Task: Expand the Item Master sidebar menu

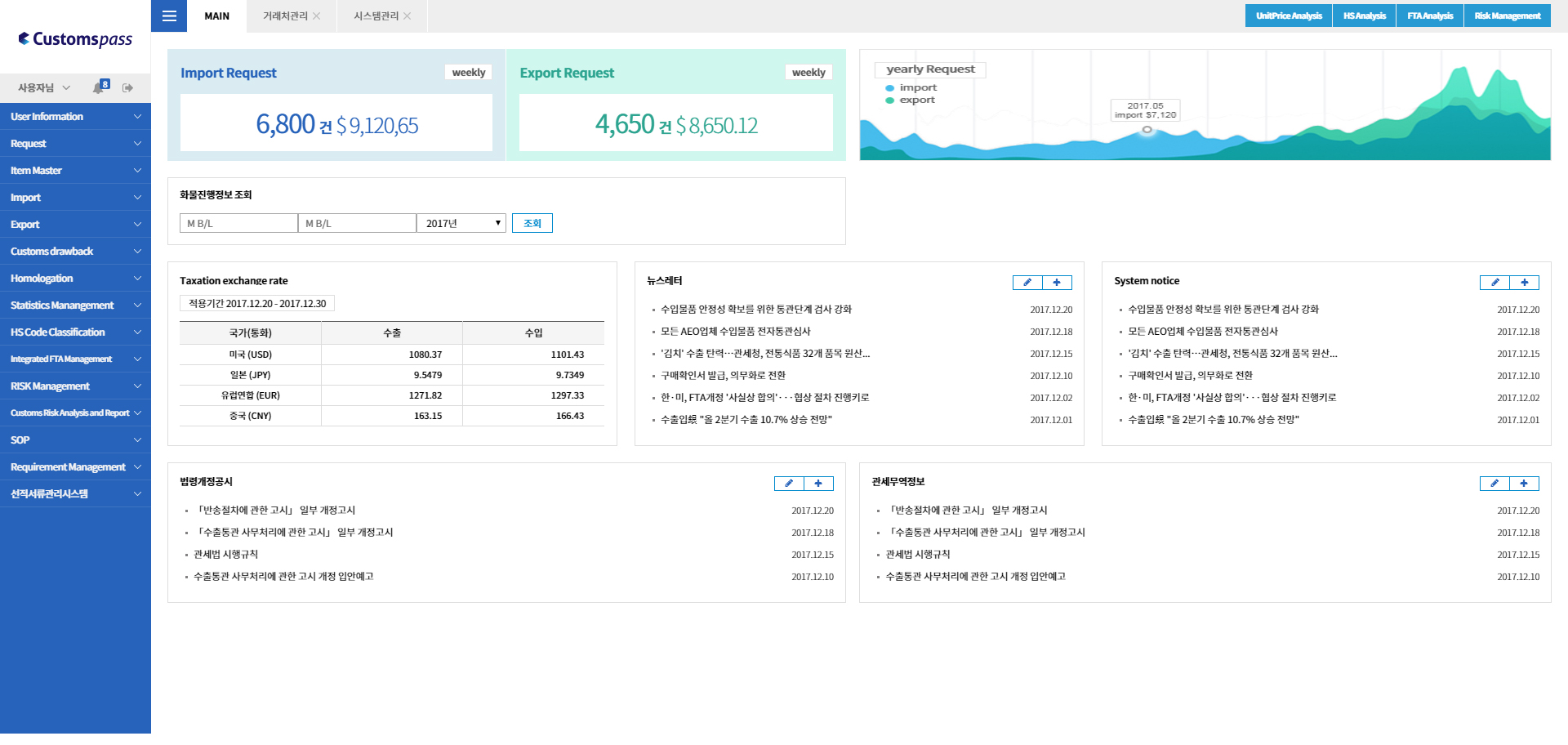Action: [x=75, y=171]
